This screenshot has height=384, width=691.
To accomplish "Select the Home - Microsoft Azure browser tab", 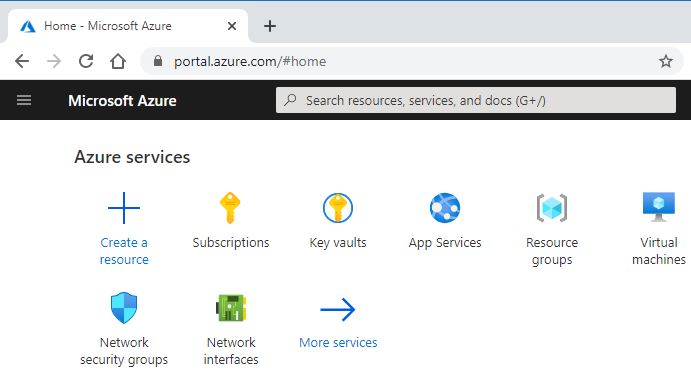I will point(128,26).
